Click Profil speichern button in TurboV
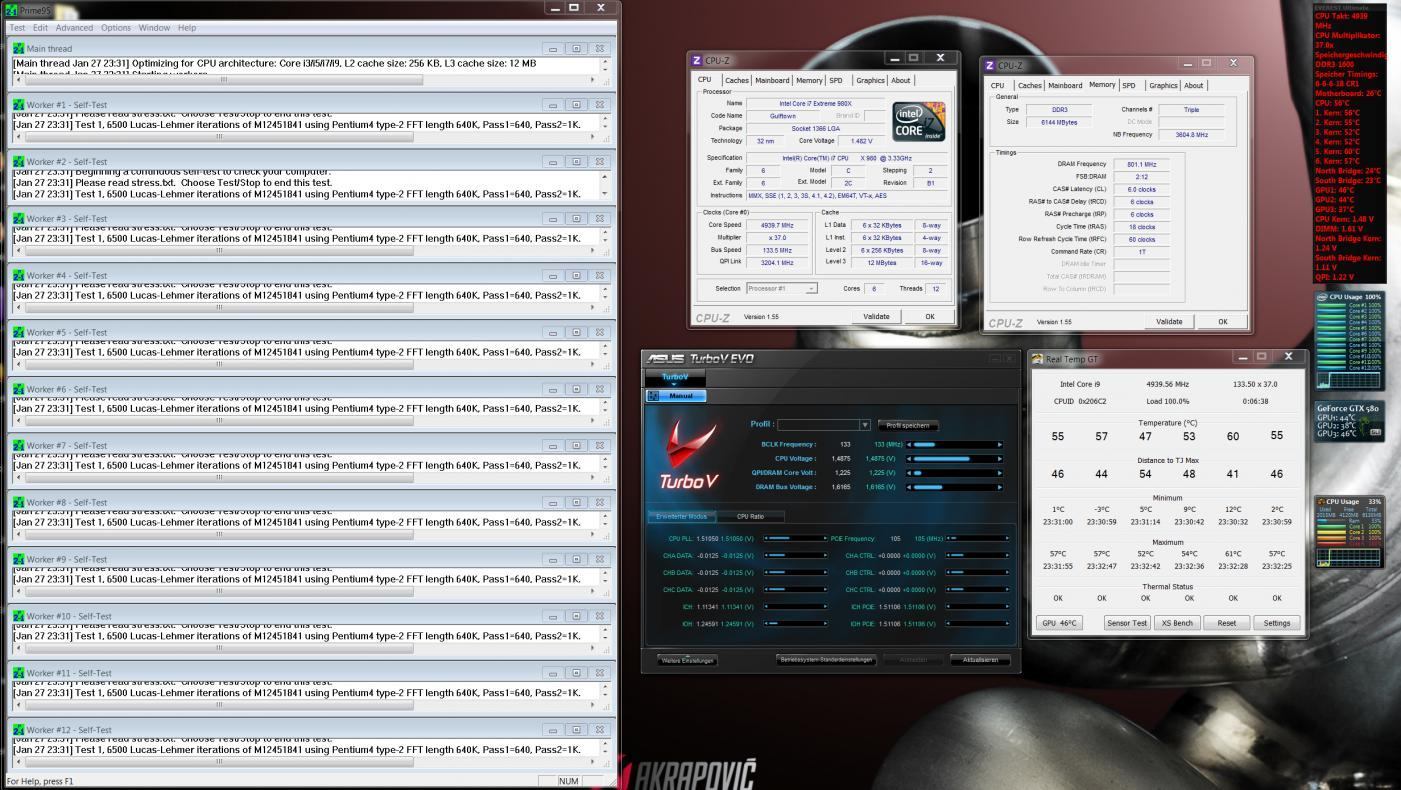This screenshot has width=1401, height=790. [x=908, y=425]
